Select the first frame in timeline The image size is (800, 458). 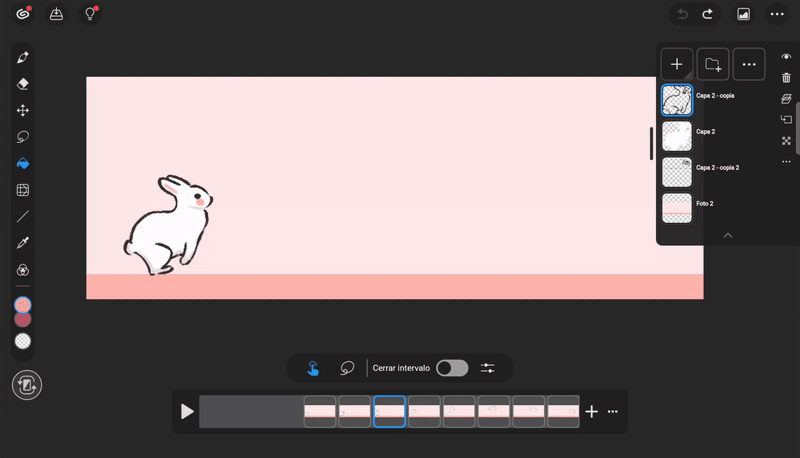pyautogui.click(x=320, y=412)
